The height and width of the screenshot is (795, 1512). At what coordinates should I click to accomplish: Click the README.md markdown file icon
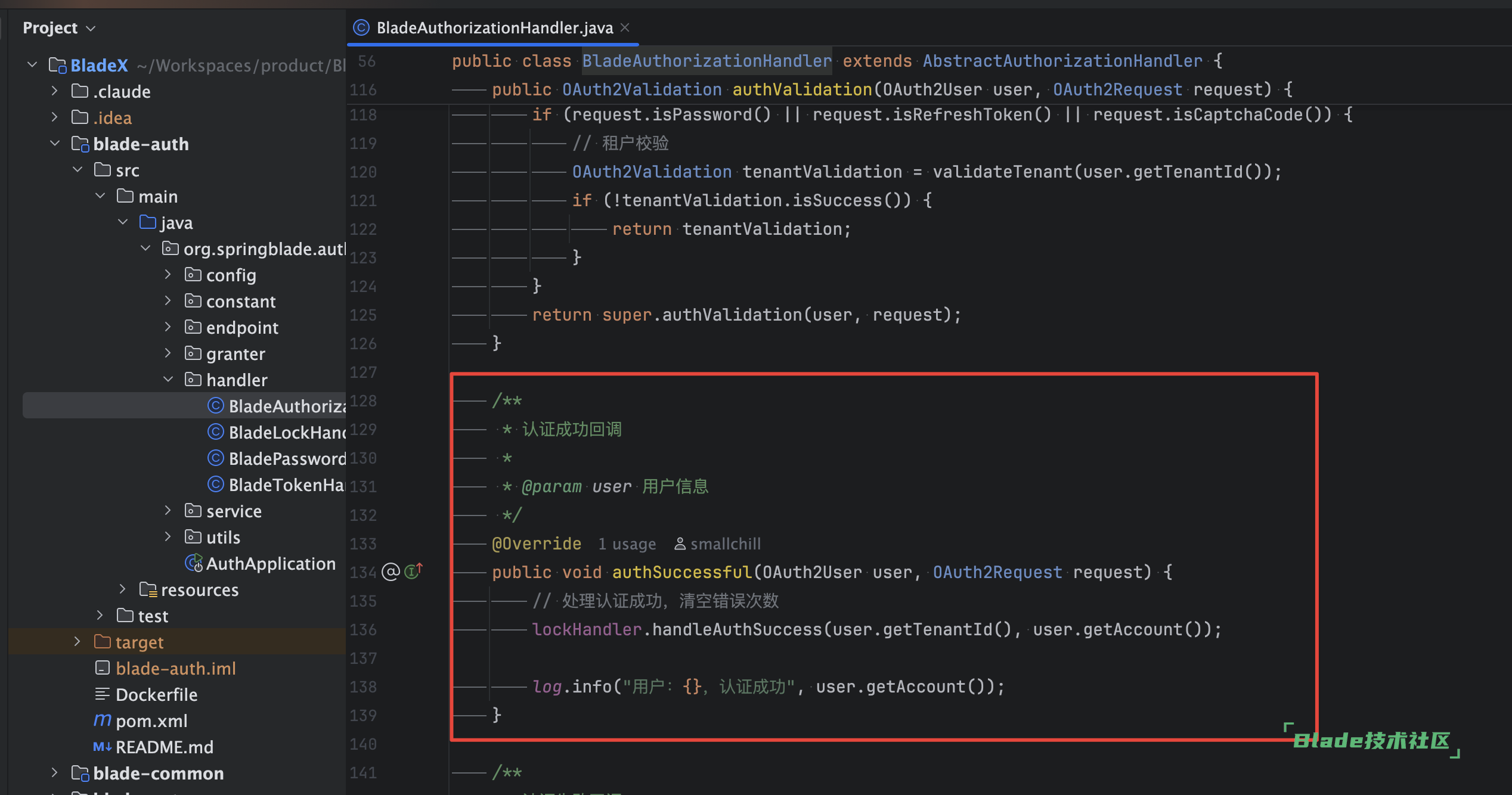(x=102, y=747)
